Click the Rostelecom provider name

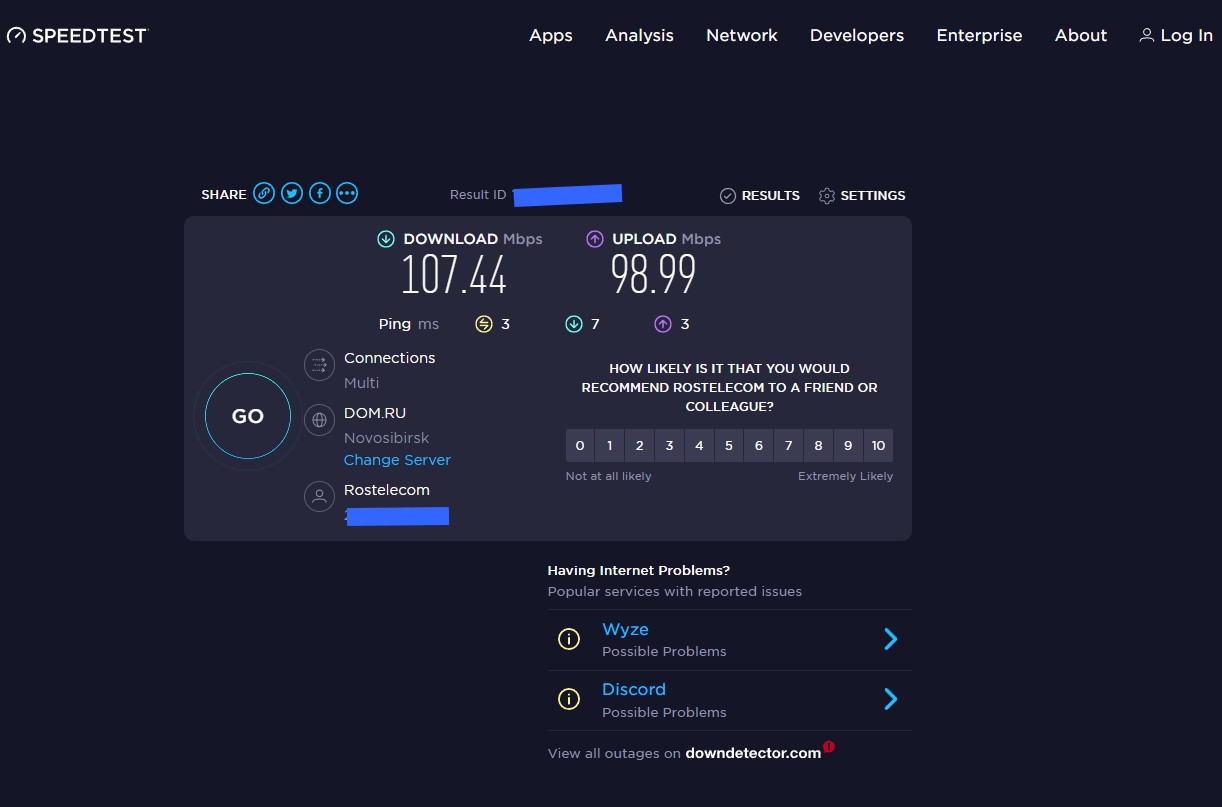coord(387,490)
